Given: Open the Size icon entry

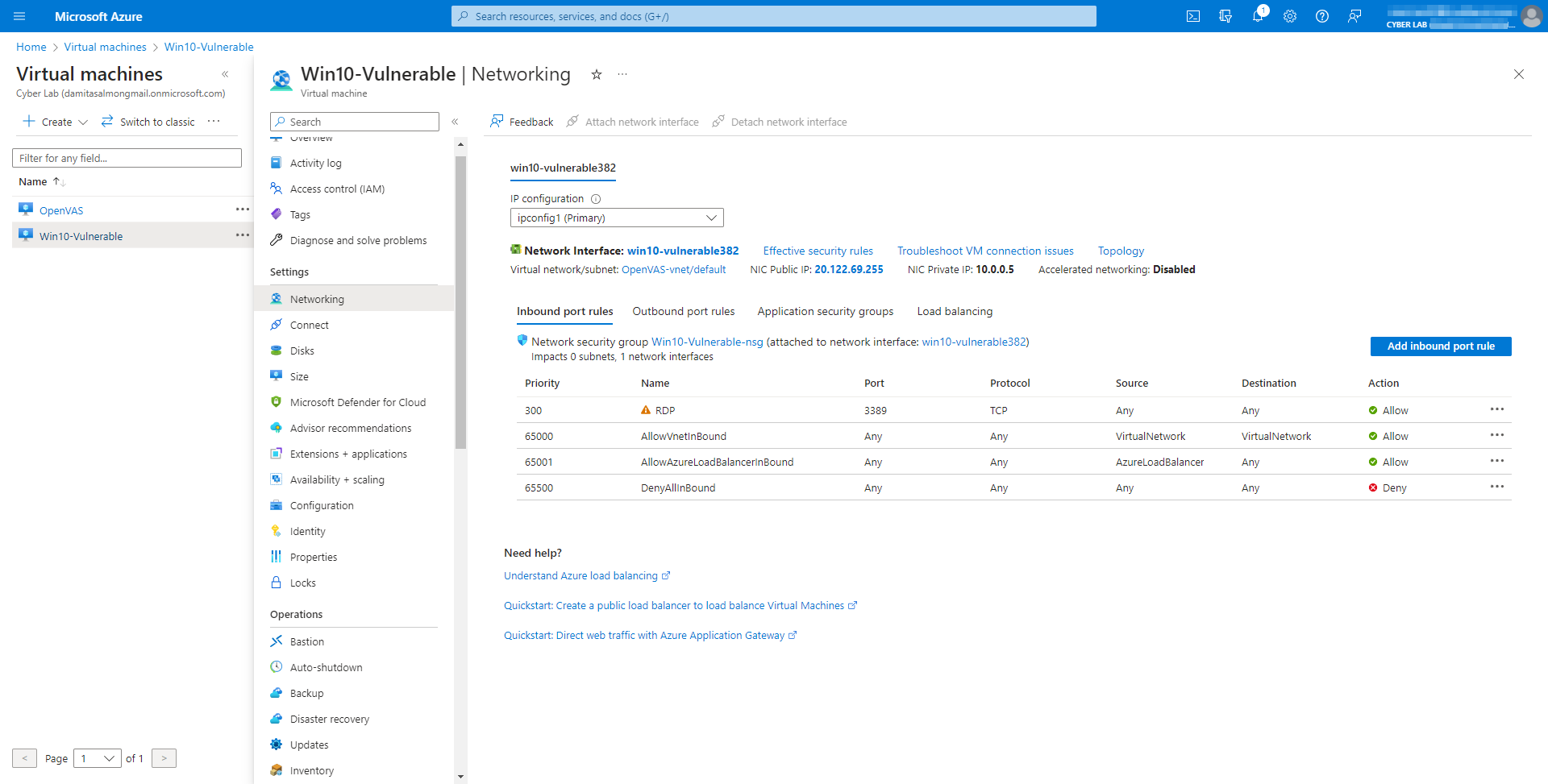Looking at the screenshot, I should pos(276,375).
